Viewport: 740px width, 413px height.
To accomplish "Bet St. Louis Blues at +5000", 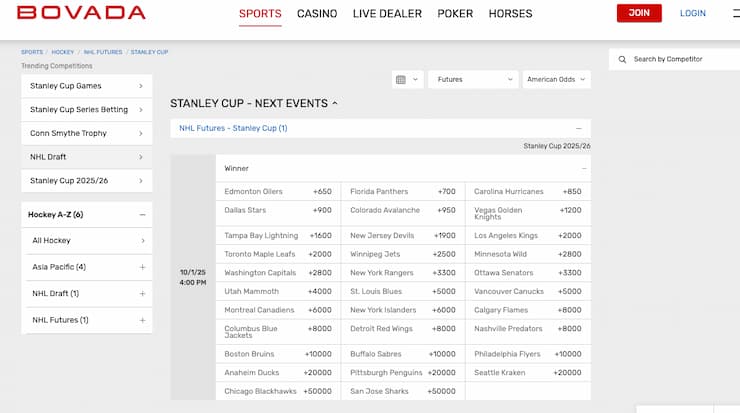I will pos(403,292).
